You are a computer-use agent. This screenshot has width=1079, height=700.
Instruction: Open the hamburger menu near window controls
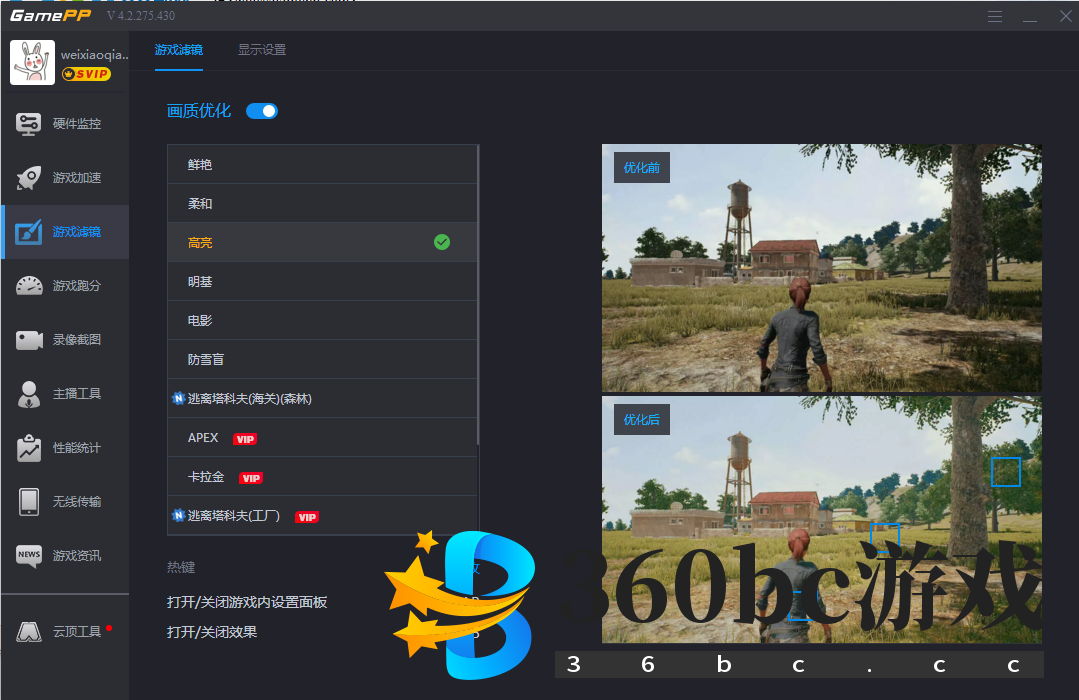pos(995,16)
